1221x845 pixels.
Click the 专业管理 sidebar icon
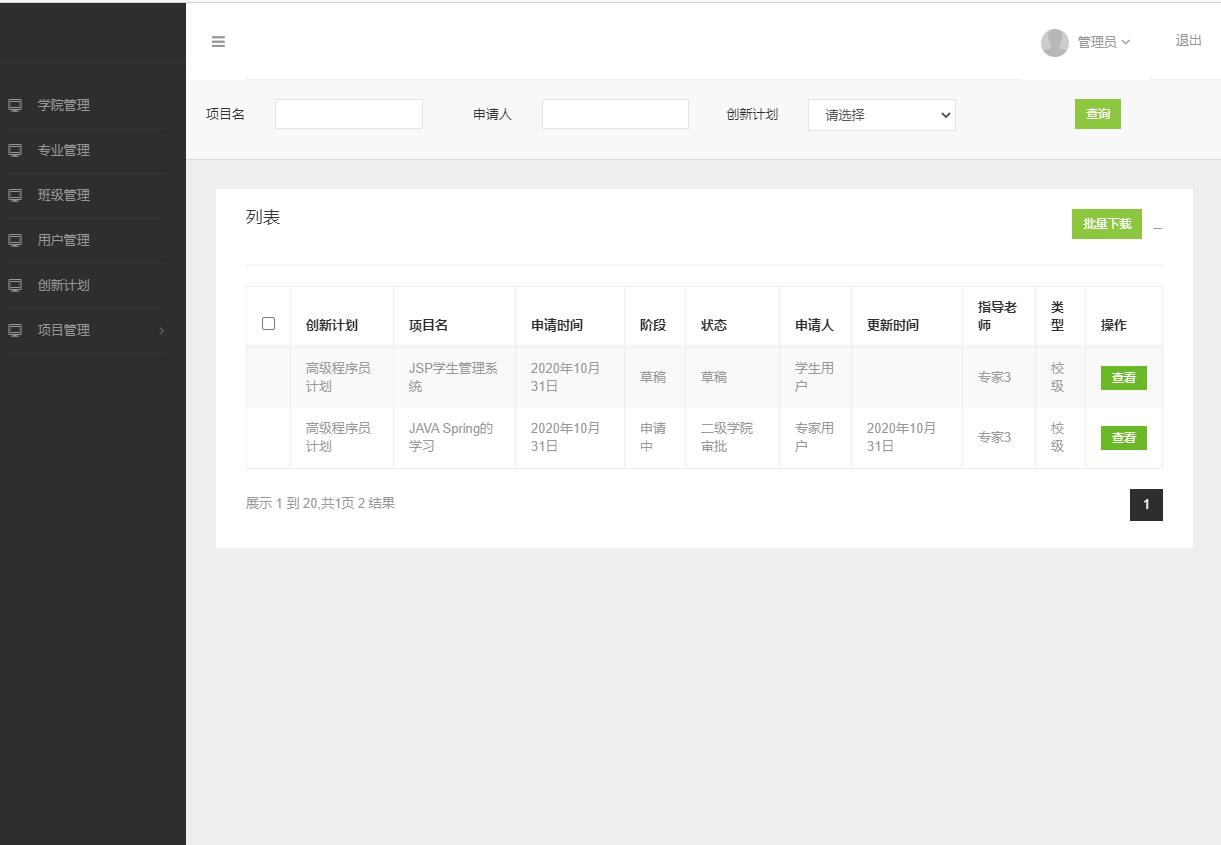[x=14, y=150]
